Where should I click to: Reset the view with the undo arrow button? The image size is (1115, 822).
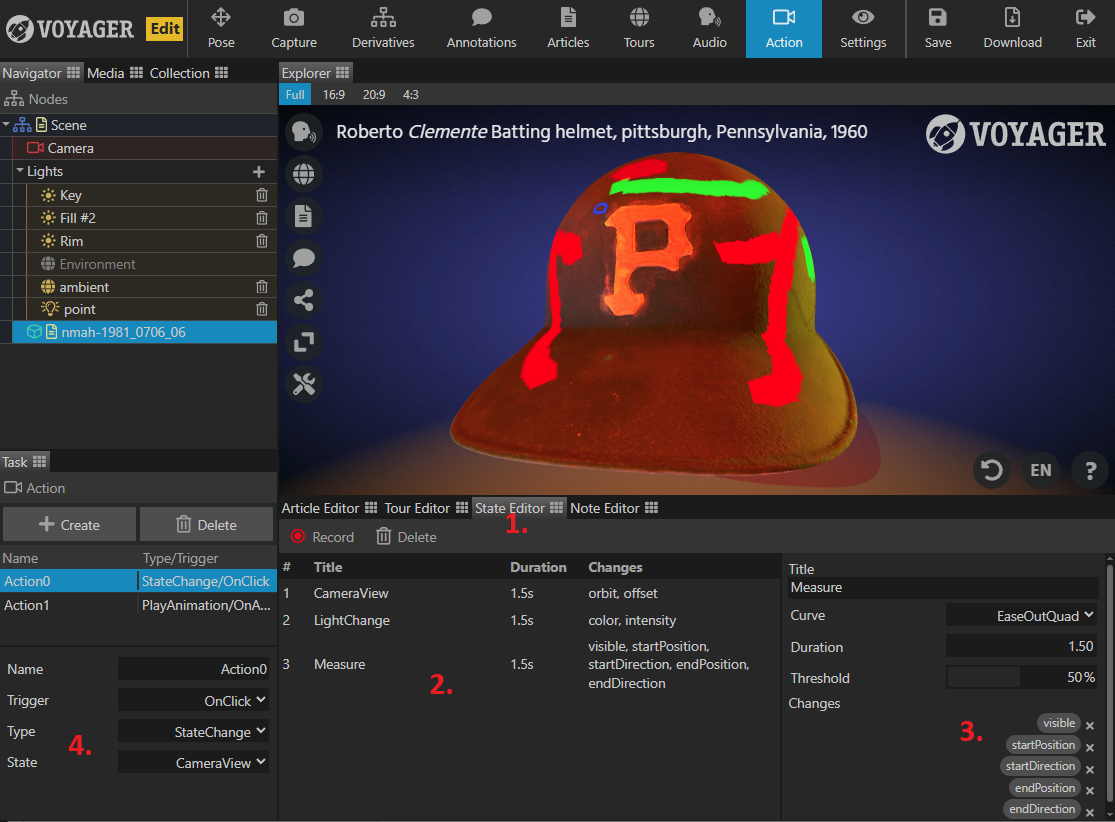click(x=991, y=470)
